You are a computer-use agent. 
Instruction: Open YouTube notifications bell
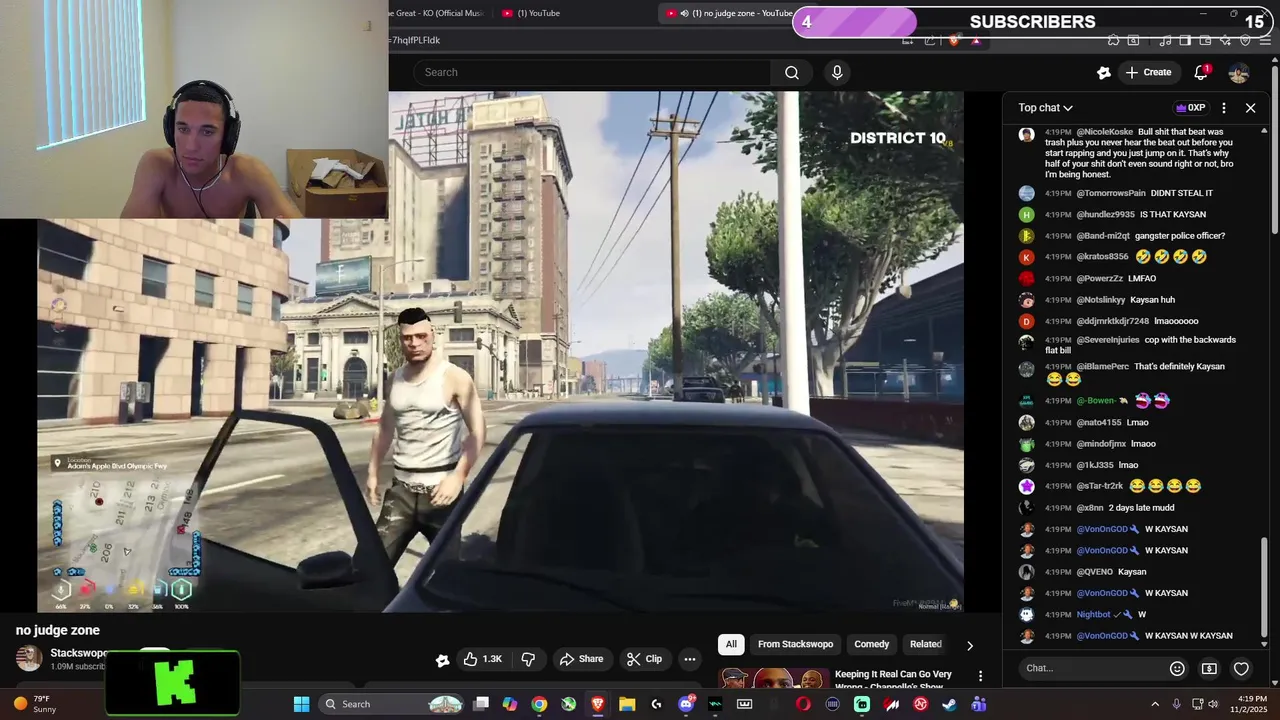point(1201,72)
